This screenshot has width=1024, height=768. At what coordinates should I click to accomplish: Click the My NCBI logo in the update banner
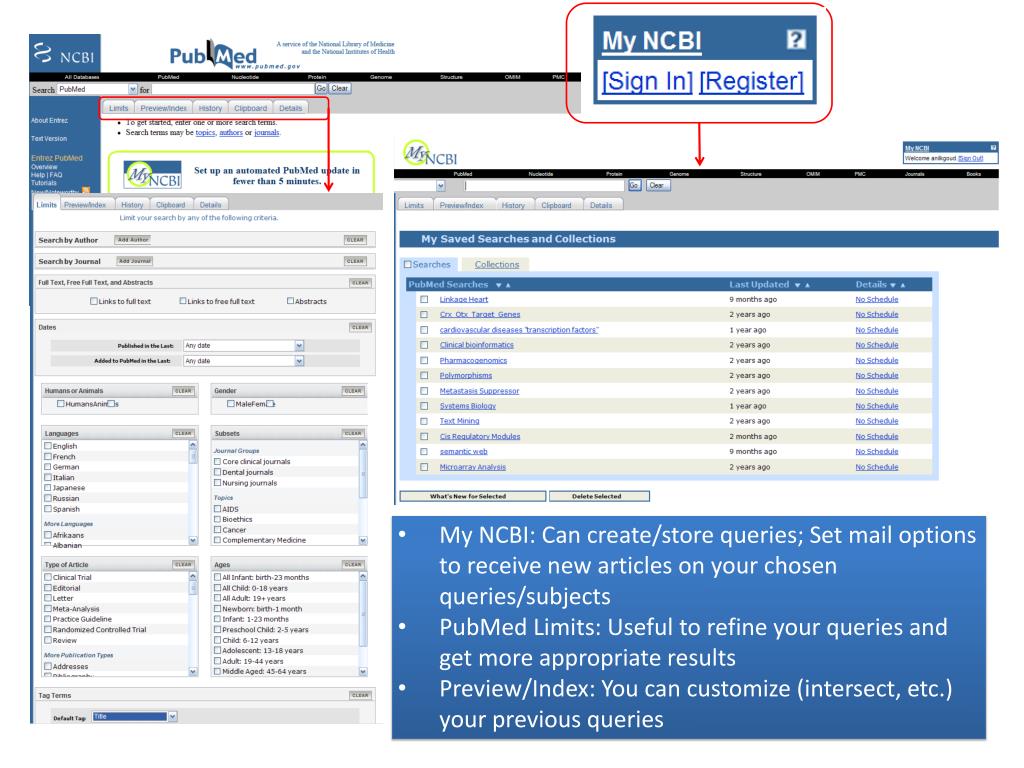[x=153, y=176]
